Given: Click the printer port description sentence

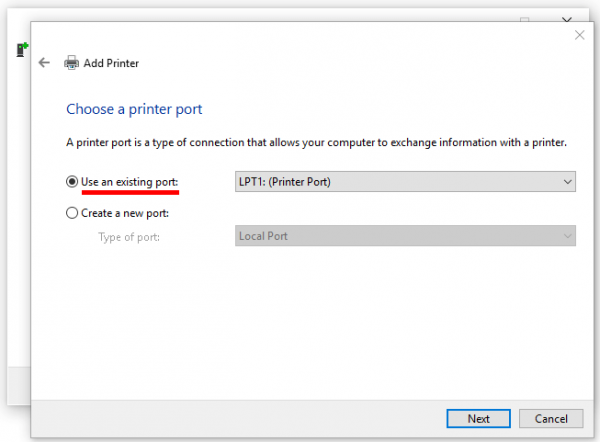Looking at the screenshot, I should pos(316,143).
